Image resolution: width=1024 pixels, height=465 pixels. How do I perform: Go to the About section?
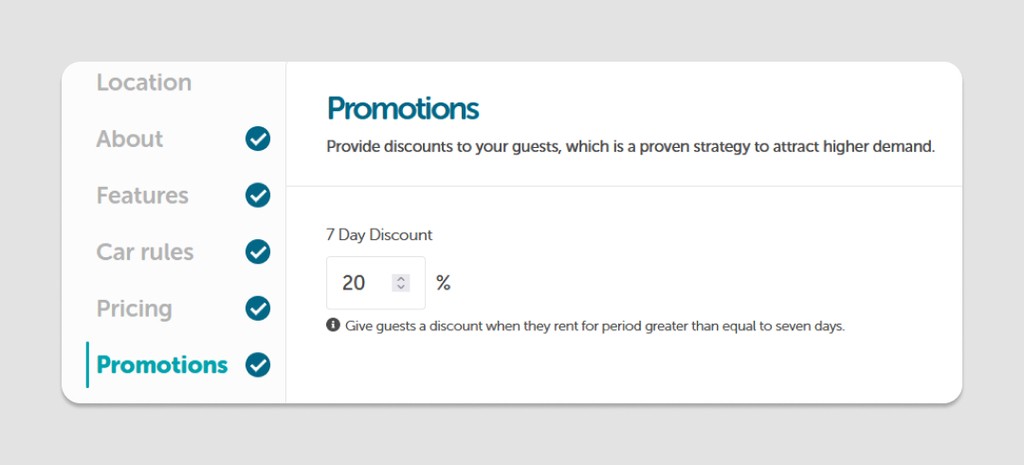129,139
